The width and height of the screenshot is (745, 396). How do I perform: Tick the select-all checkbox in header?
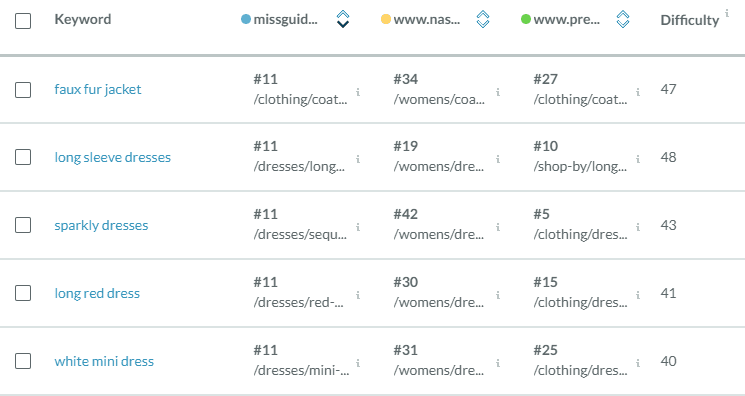click(23, 21)
